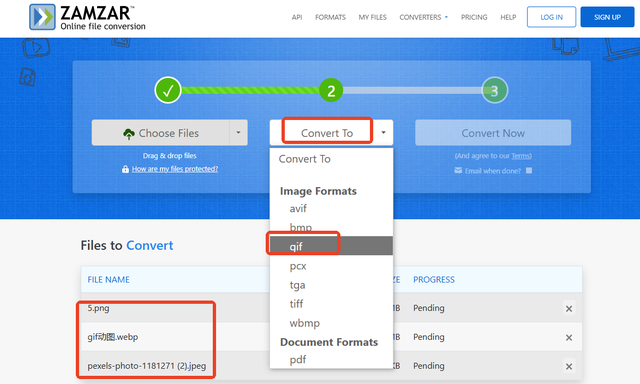Click the 5.png file name

point(98,308)
